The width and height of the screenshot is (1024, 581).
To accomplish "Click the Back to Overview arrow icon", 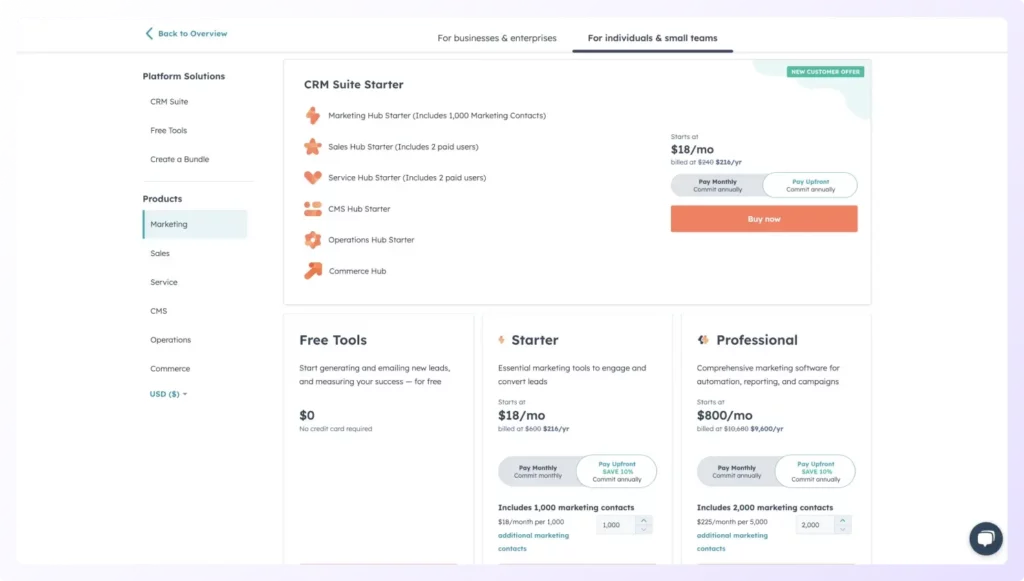I will (x=149, y=33).
